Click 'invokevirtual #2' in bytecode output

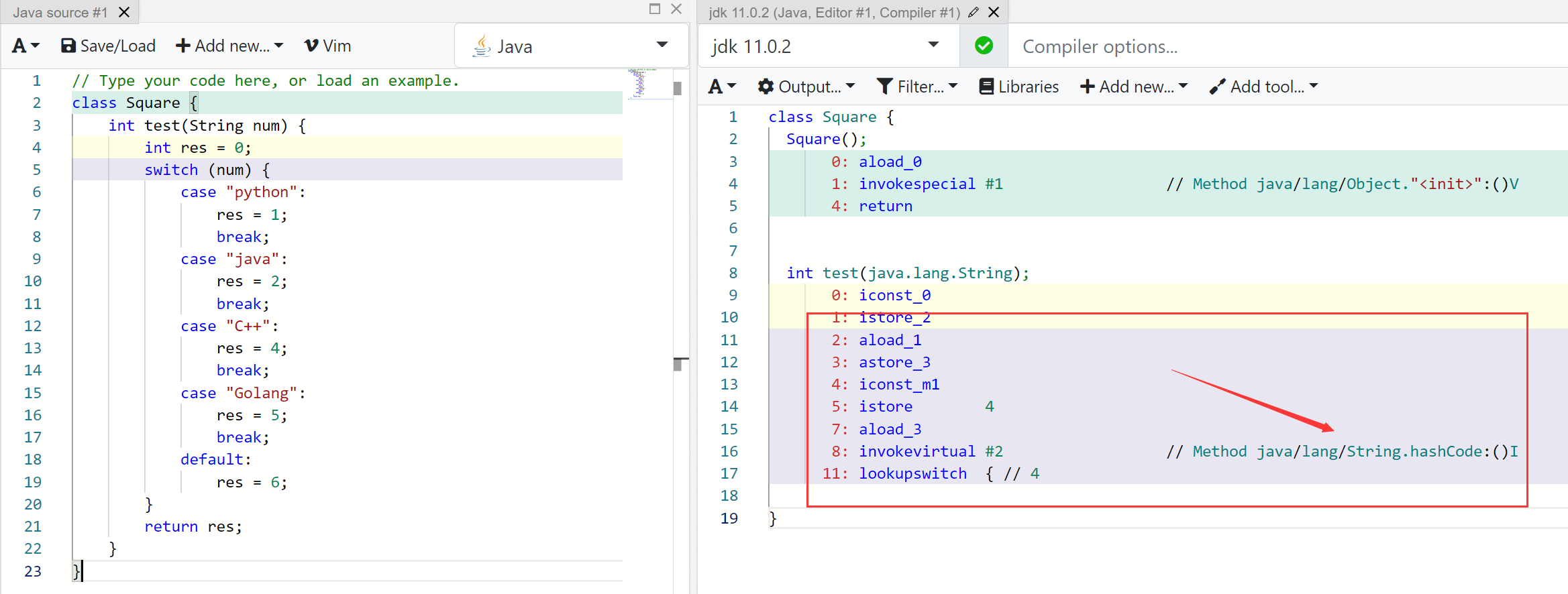tap(931, 451)
